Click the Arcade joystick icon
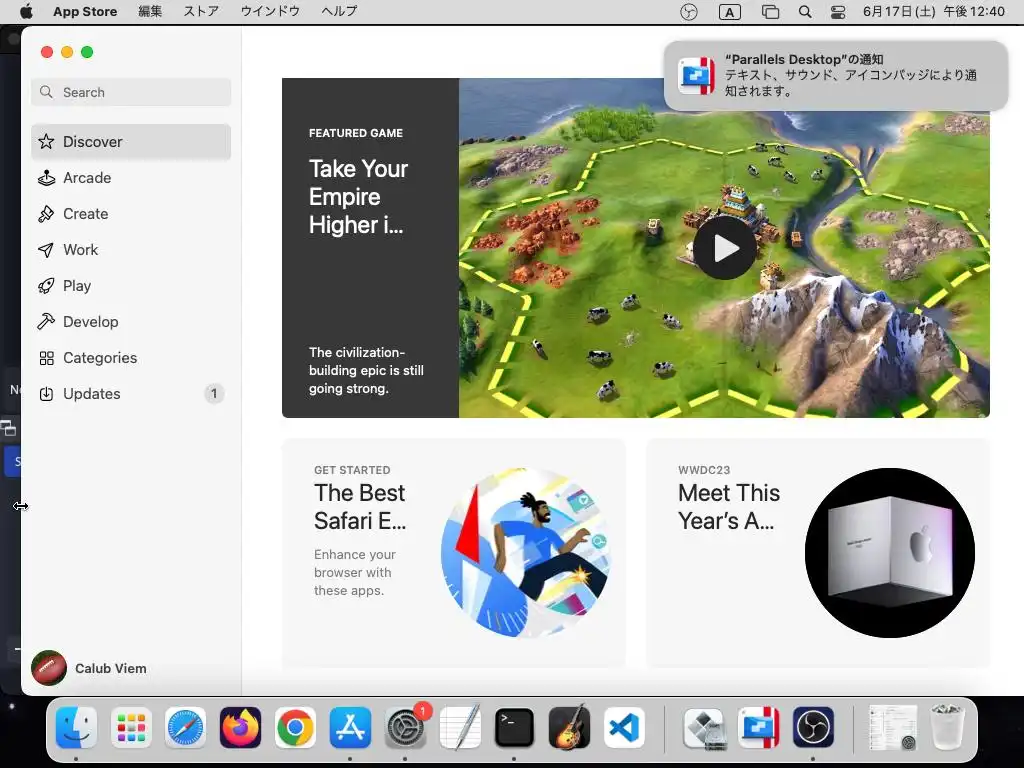Viewport: 1024px width, 768px height. point(46,178)
